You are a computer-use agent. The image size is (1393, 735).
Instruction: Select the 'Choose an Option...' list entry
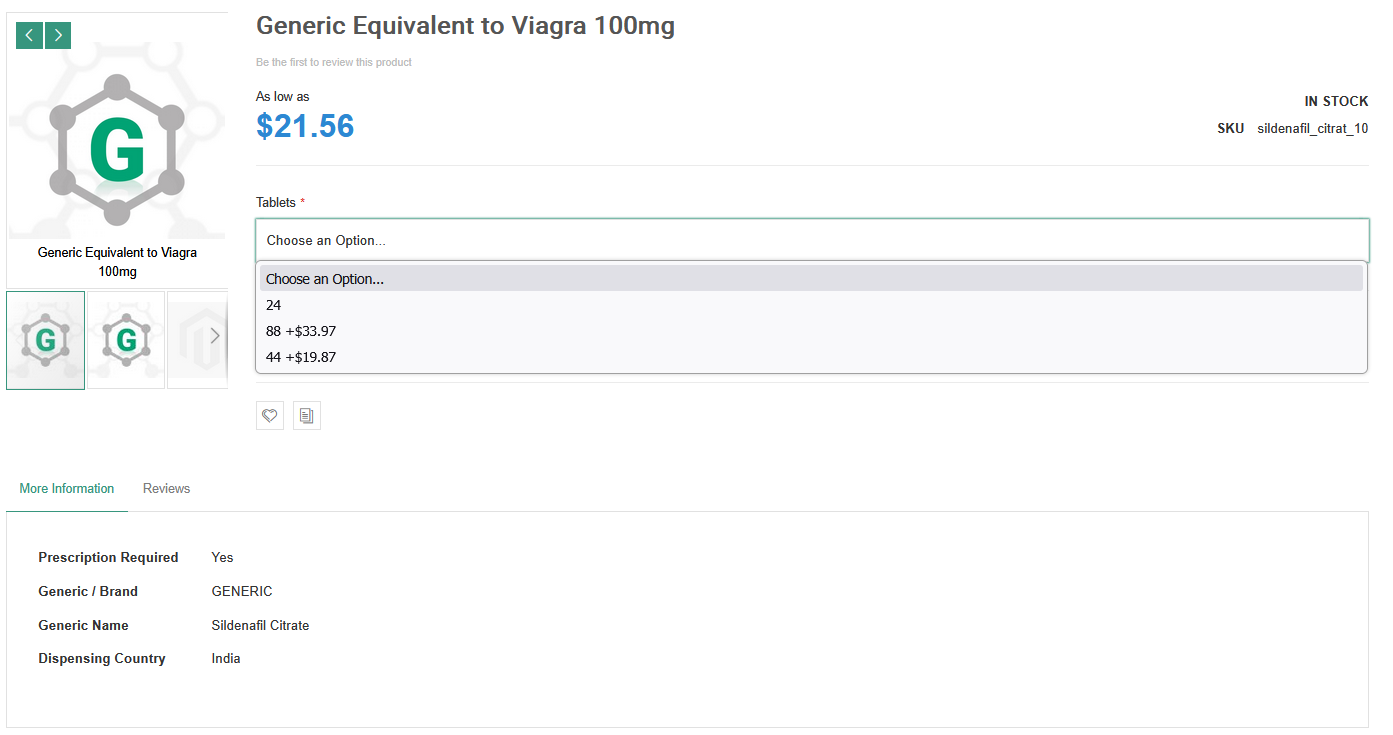pos(811,279)
